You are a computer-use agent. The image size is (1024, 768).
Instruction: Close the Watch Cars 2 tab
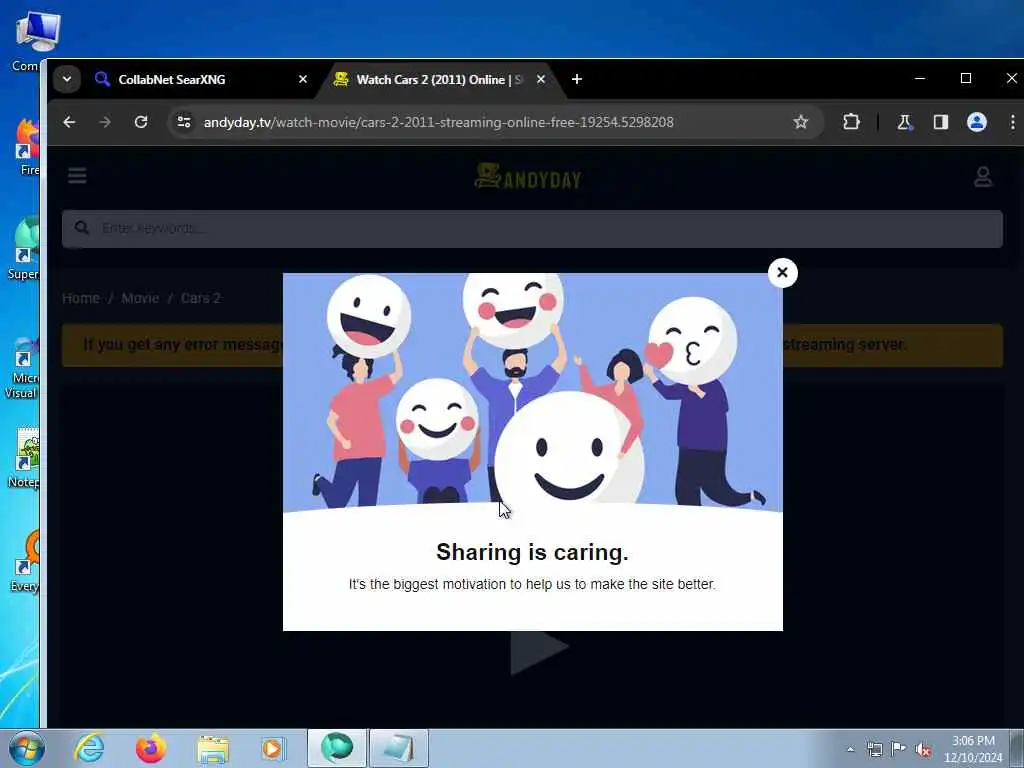[x=541, y=80]
